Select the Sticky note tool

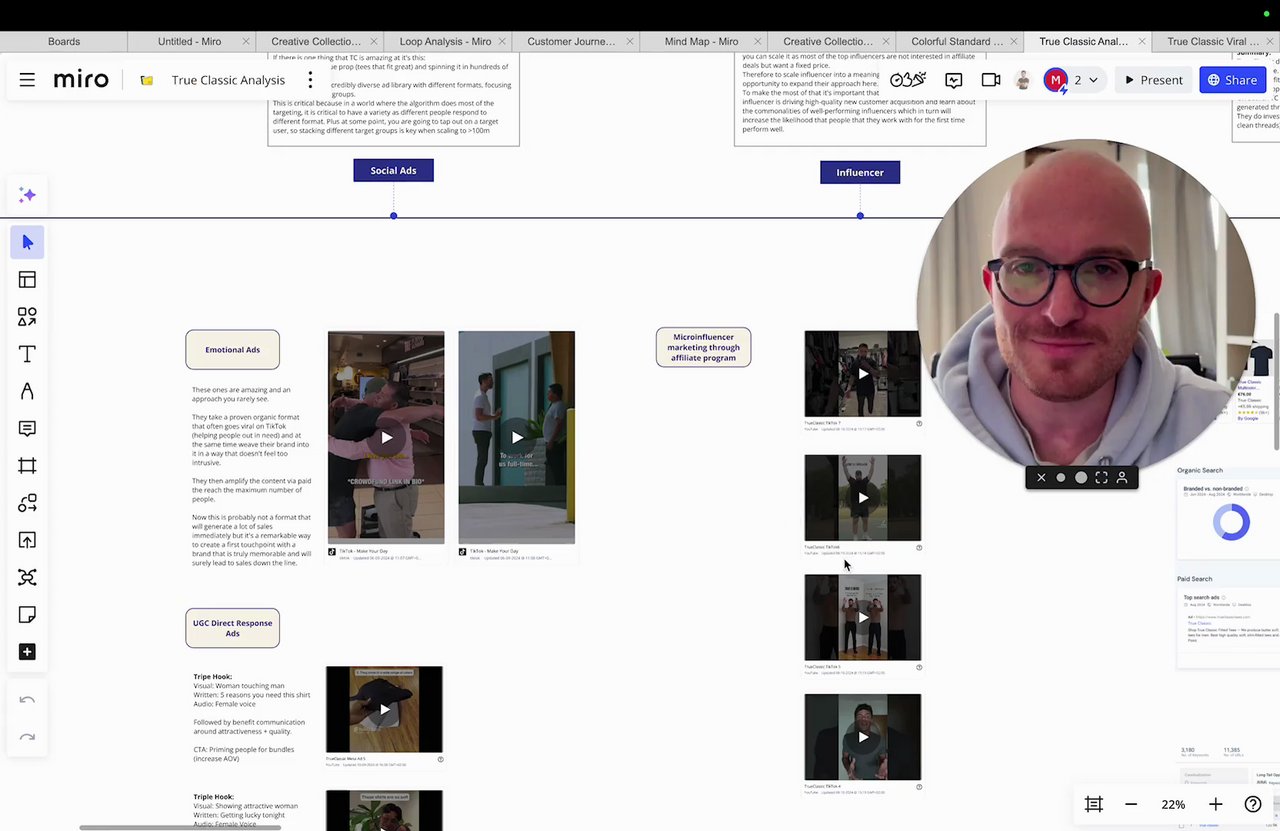[27, 614]
